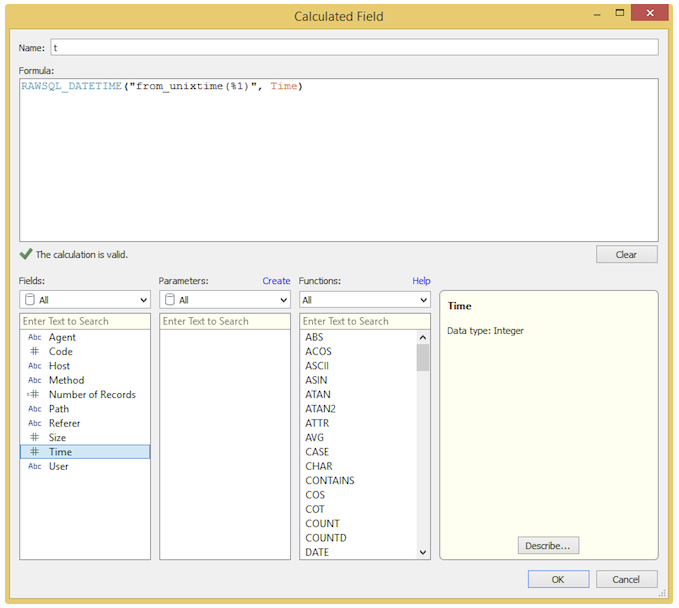Click the Describe... button
Image resolution: width=679 pixels, height=608 pixels.
point(548,546)
